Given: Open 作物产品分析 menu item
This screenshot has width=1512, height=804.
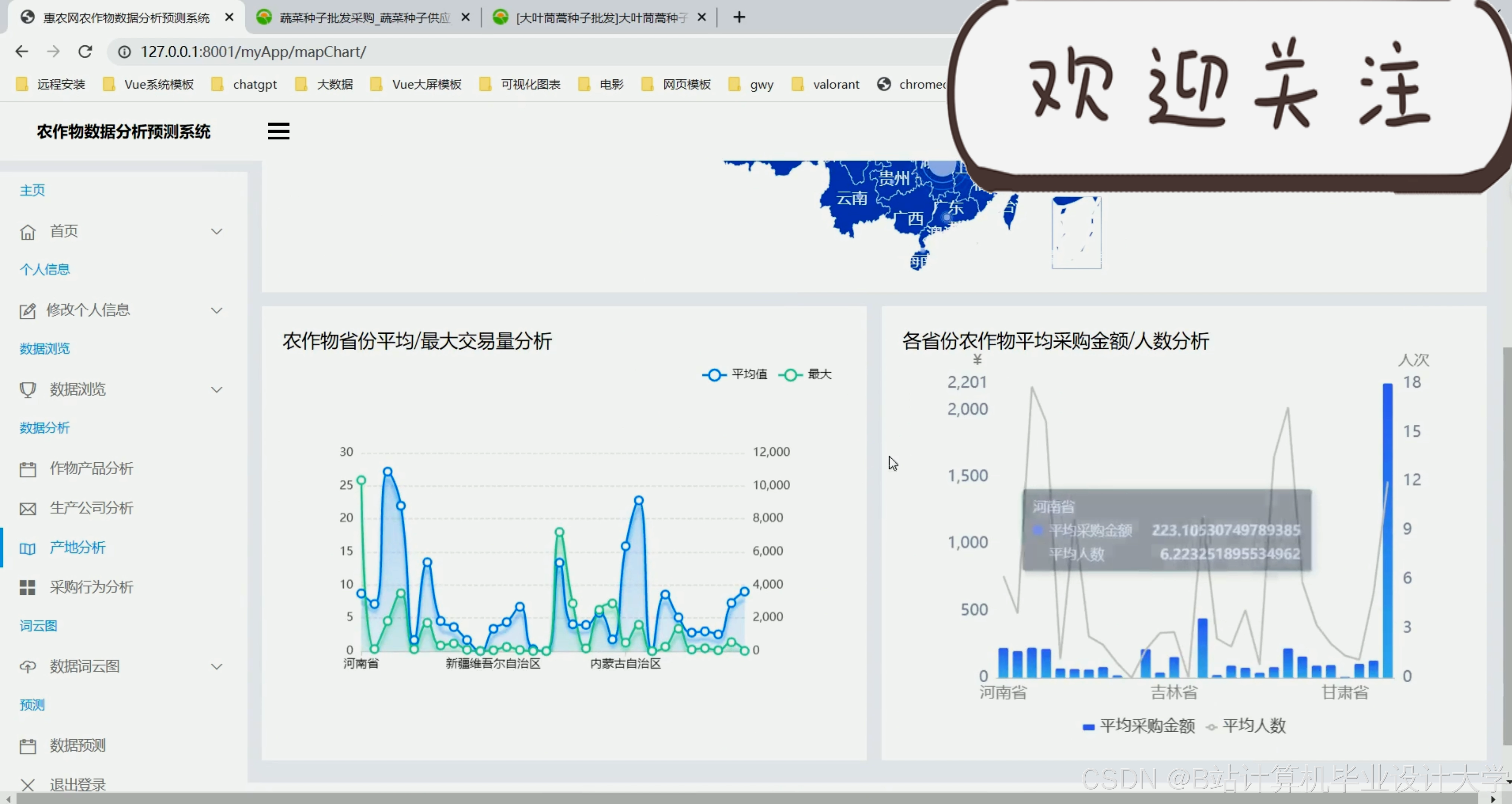Looking at the screenshot, I should 91,468.
